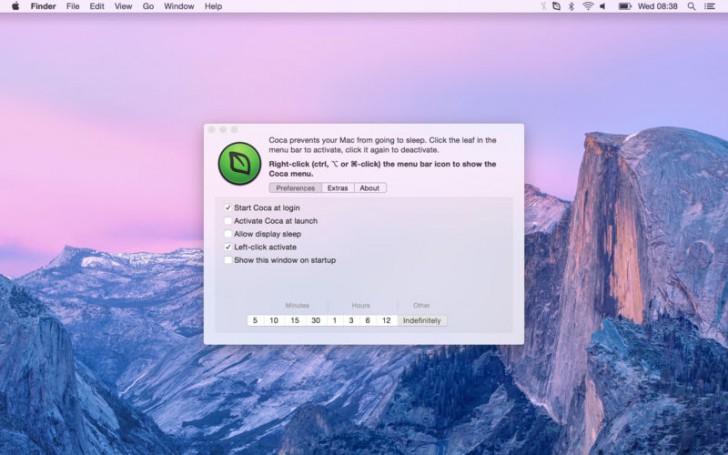Switch to the Extras tab
The height and width of the screenshot is (455, 728).
pos(338,188)
